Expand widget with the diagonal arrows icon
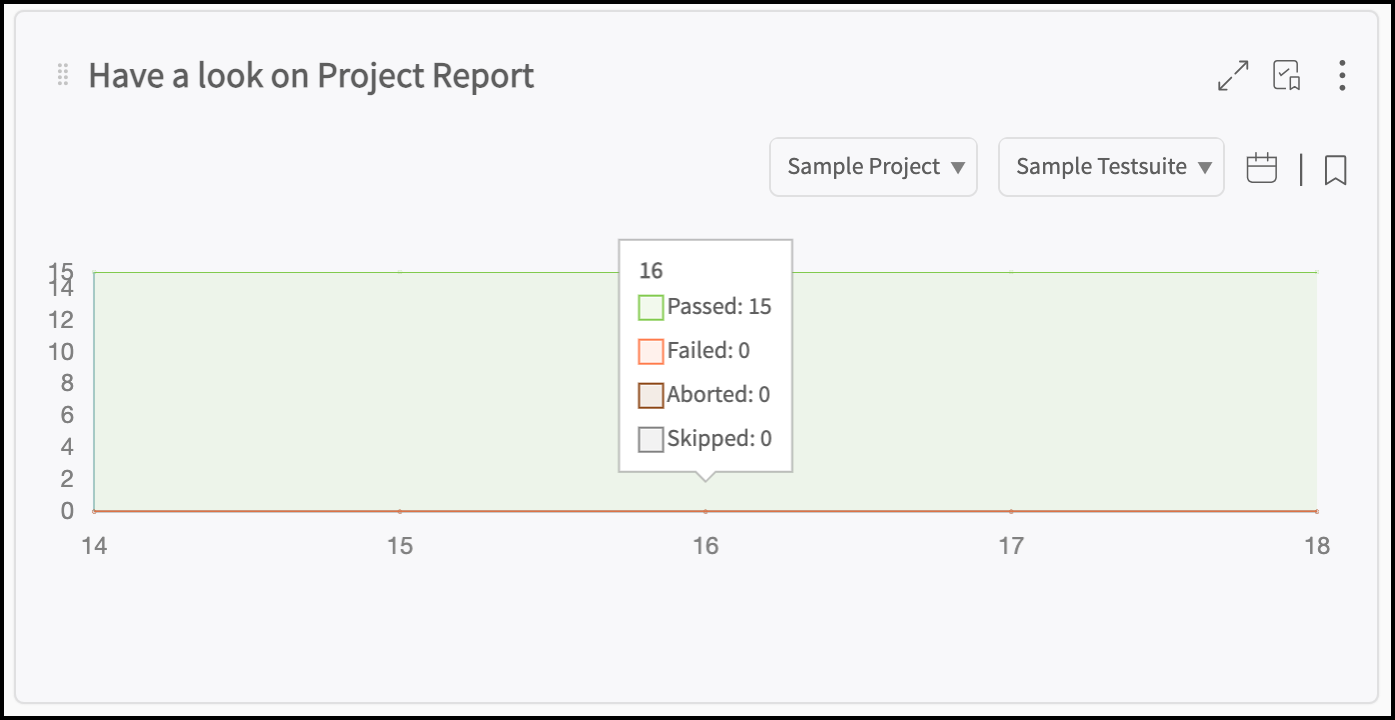This screenshot has width=1395, height=720. (1233, 76)
